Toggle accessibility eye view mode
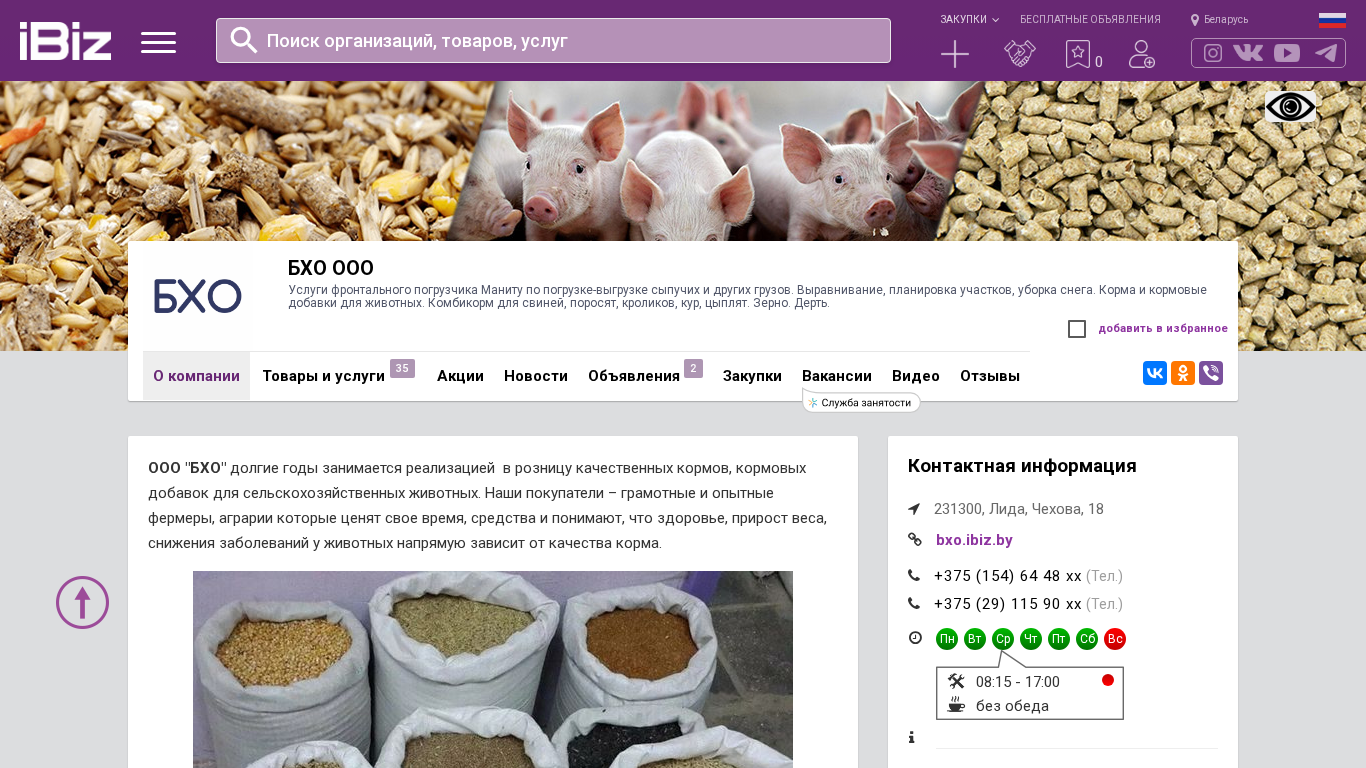This screenshot has height=768, width=1366. pyautogui.click(x=1290, y=107)
